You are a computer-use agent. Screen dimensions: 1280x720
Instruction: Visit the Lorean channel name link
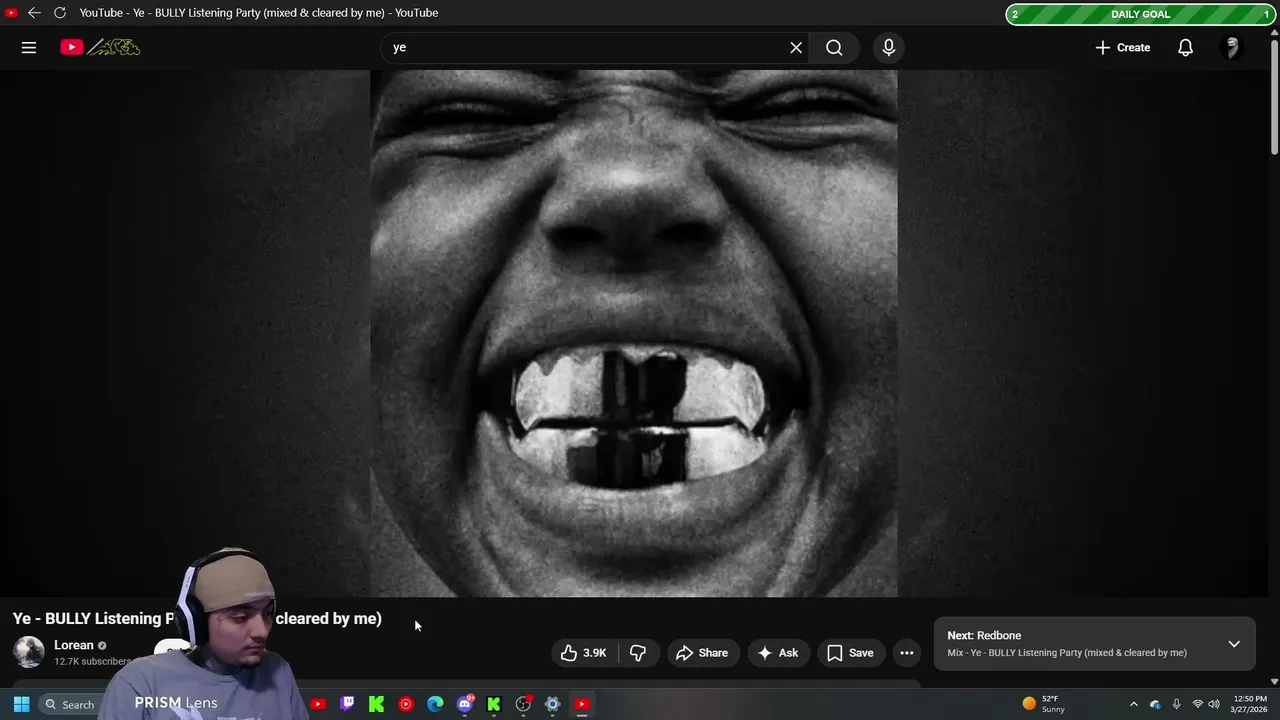click(x=74, y=645)
